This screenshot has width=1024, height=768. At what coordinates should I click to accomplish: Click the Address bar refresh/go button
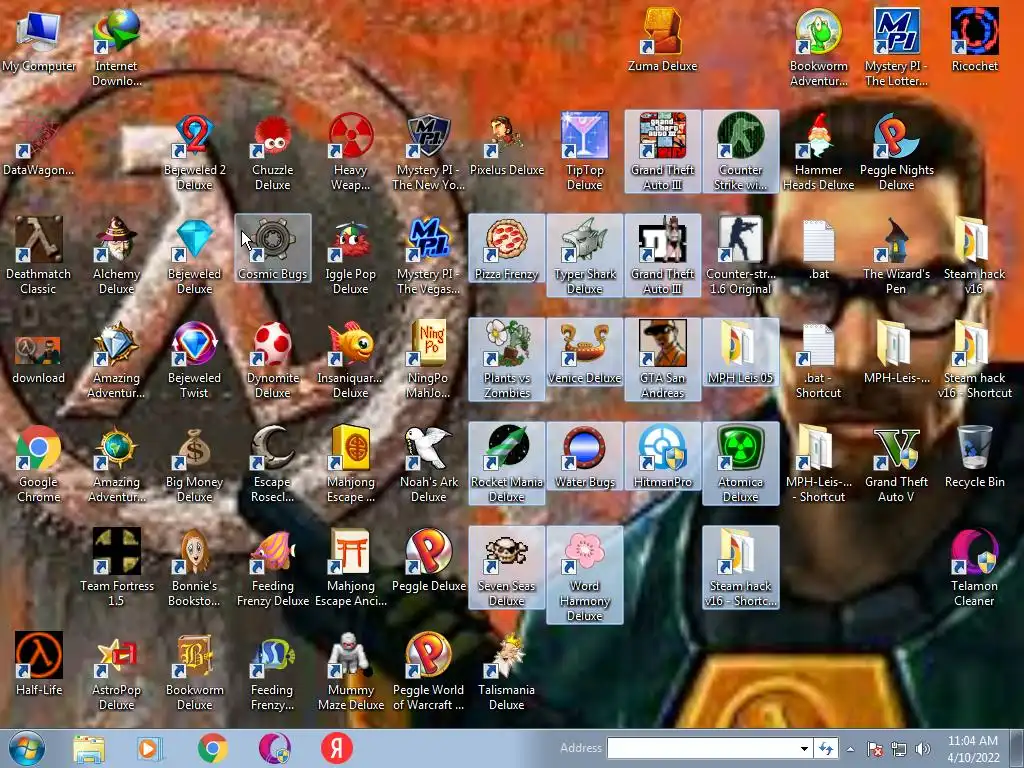tap(826, 748)
